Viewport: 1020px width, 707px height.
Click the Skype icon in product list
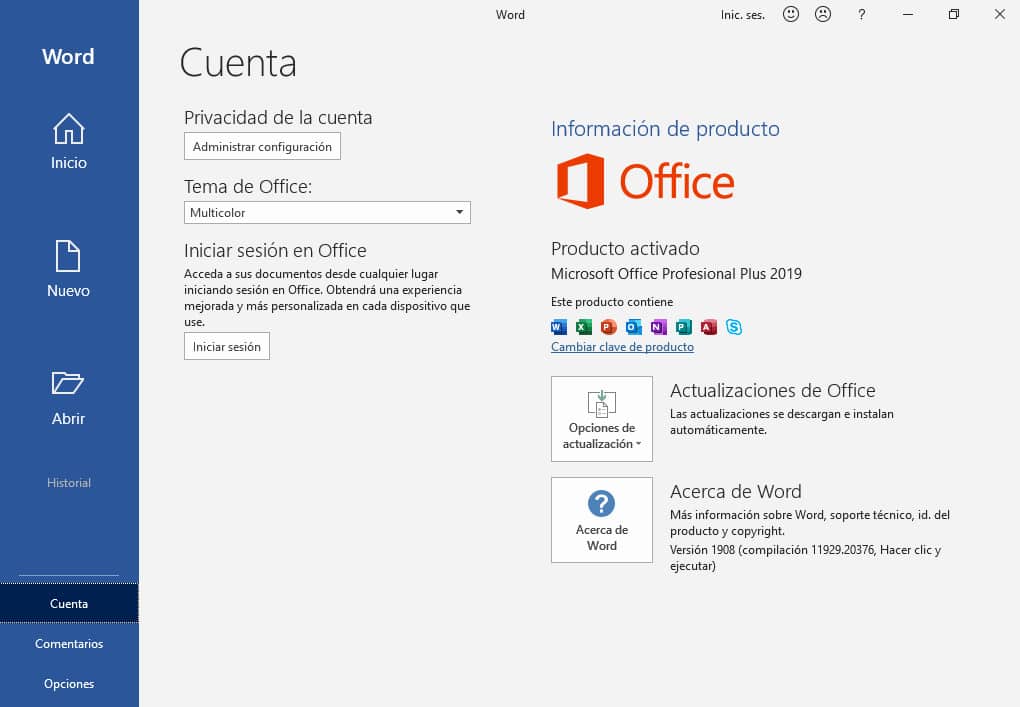click(734, 327)
